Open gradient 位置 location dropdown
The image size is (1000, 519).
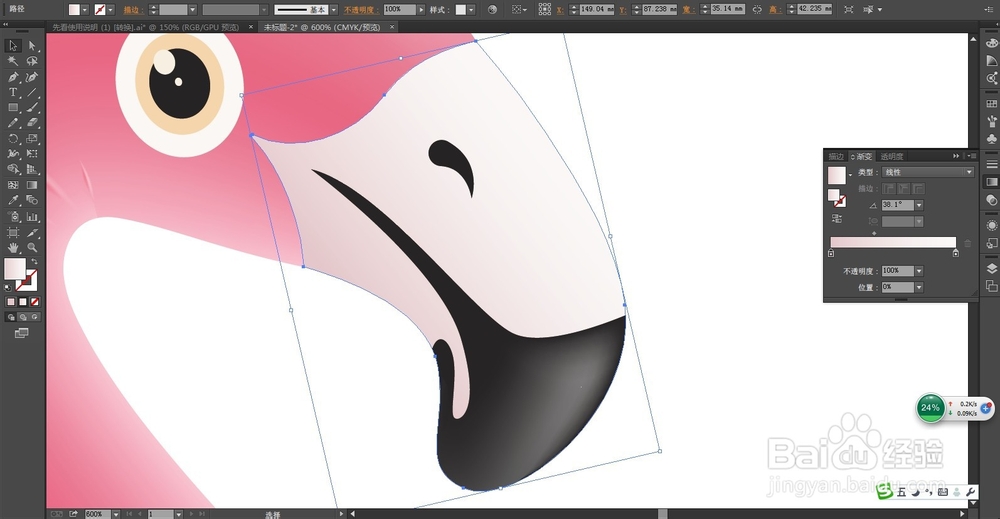tap(919, 288)
